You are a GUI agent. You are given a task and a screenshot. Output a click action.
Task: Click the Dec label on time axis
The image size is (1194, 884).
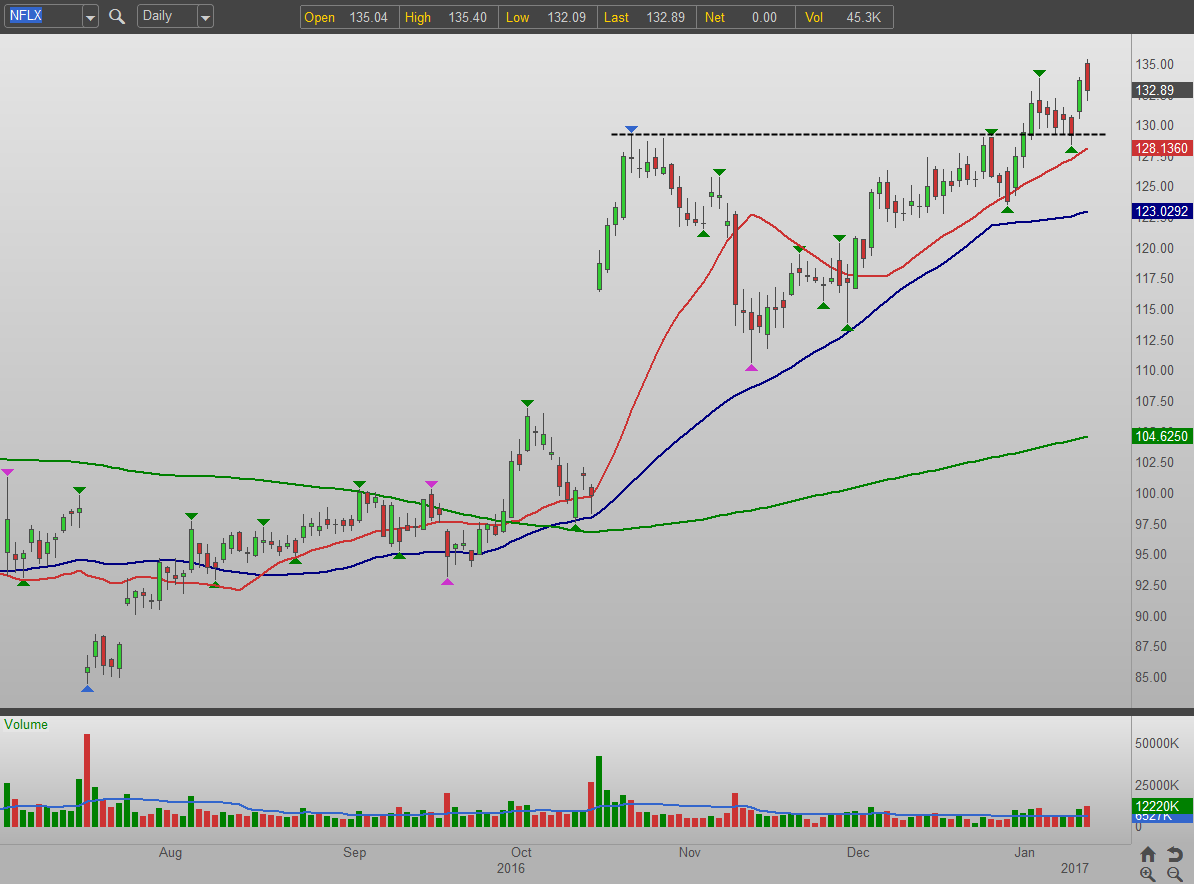pyautogui.click(x=858, y=852)
